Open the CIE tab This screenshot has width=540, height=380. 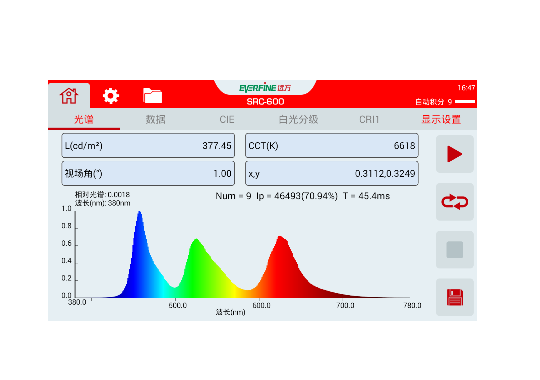point(227,120)
